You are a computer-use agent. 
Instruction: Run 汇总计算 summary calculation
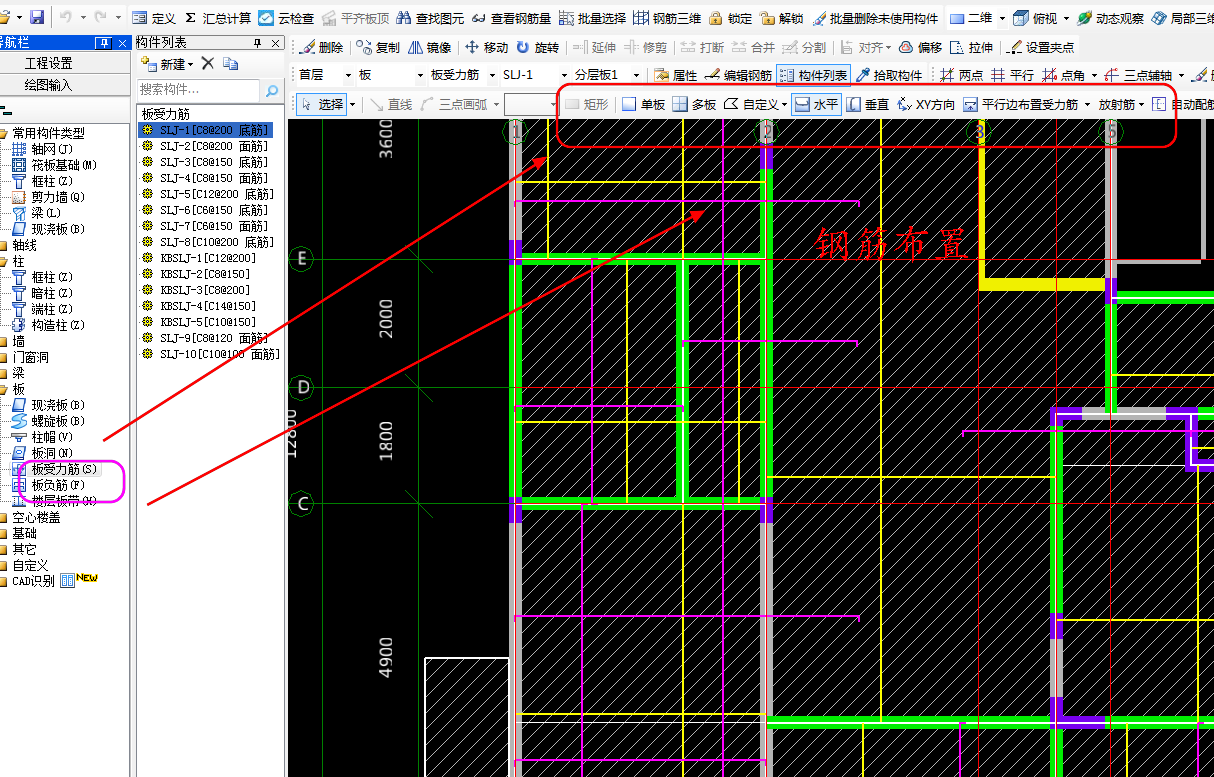point(219,19)
